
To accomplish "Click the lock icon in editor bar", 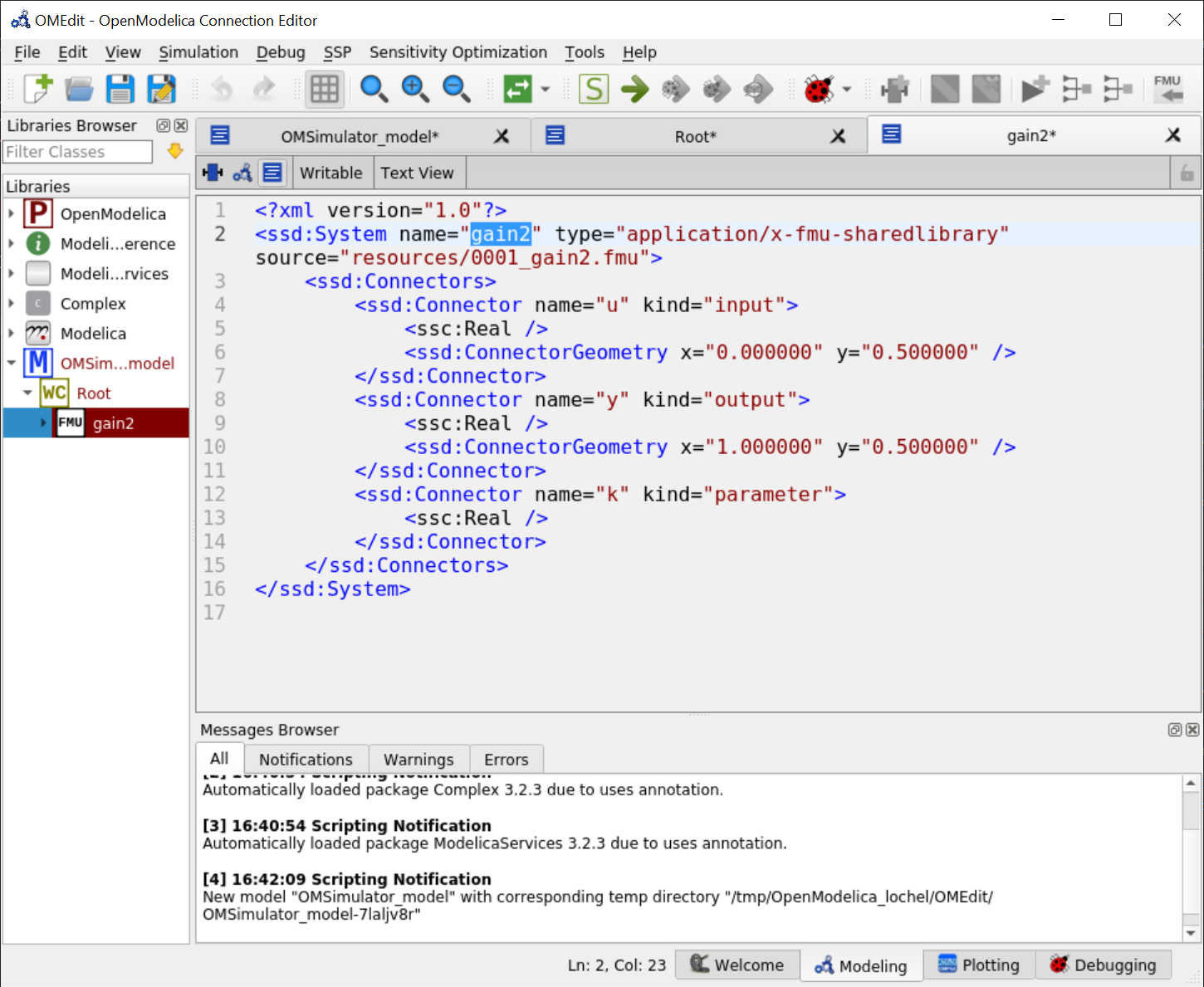I will [1187, 173].
